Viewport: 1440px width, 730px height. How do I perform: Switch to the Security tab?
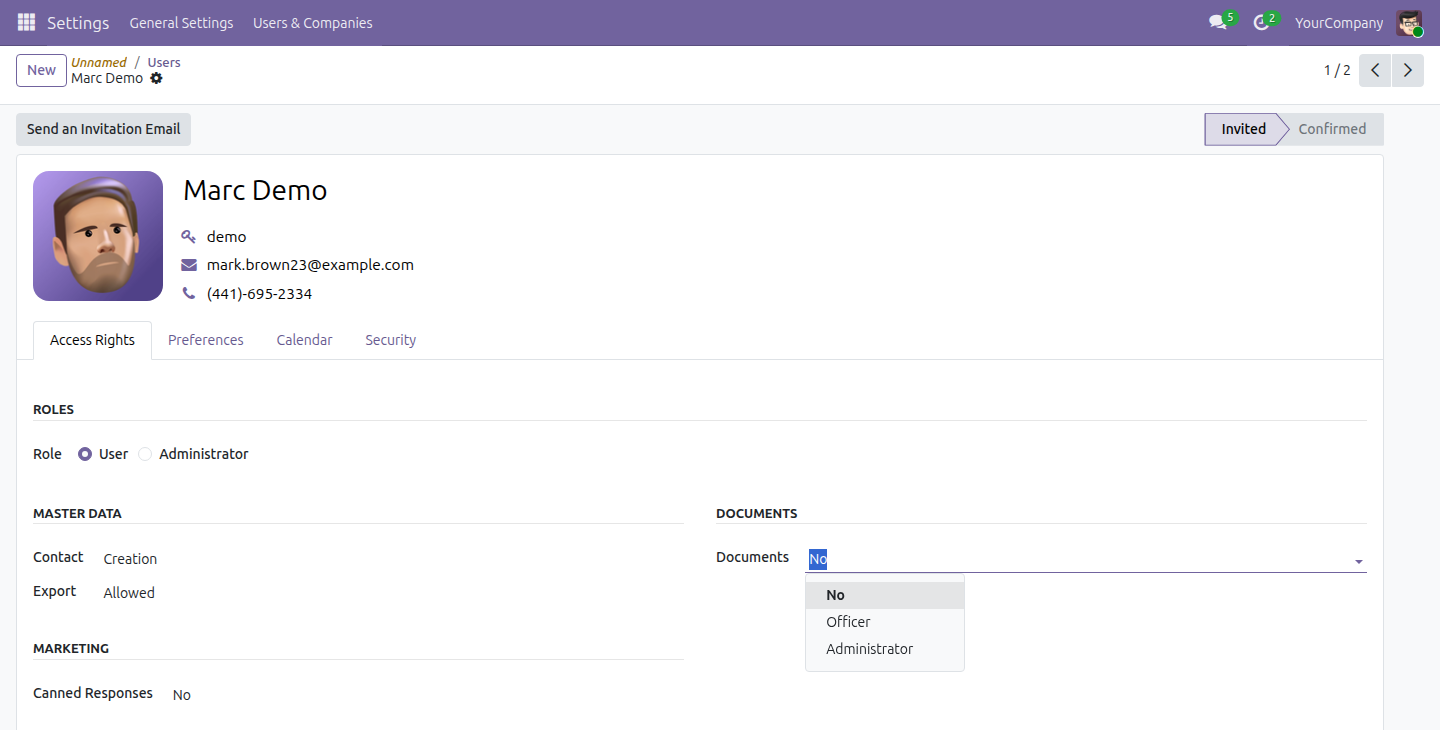click(x=390, y=340)
